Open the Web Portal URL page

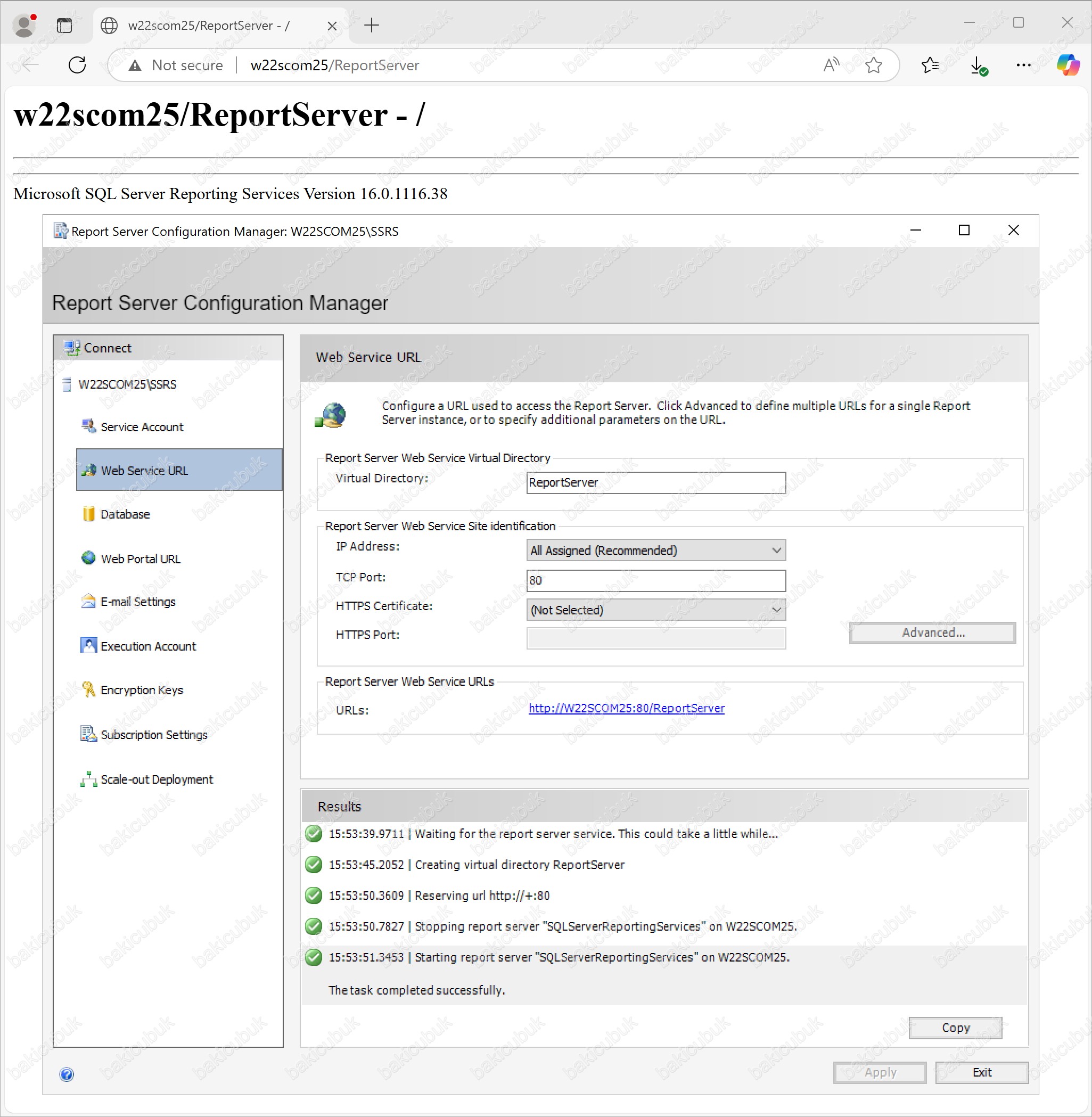(x=140, y=559)
